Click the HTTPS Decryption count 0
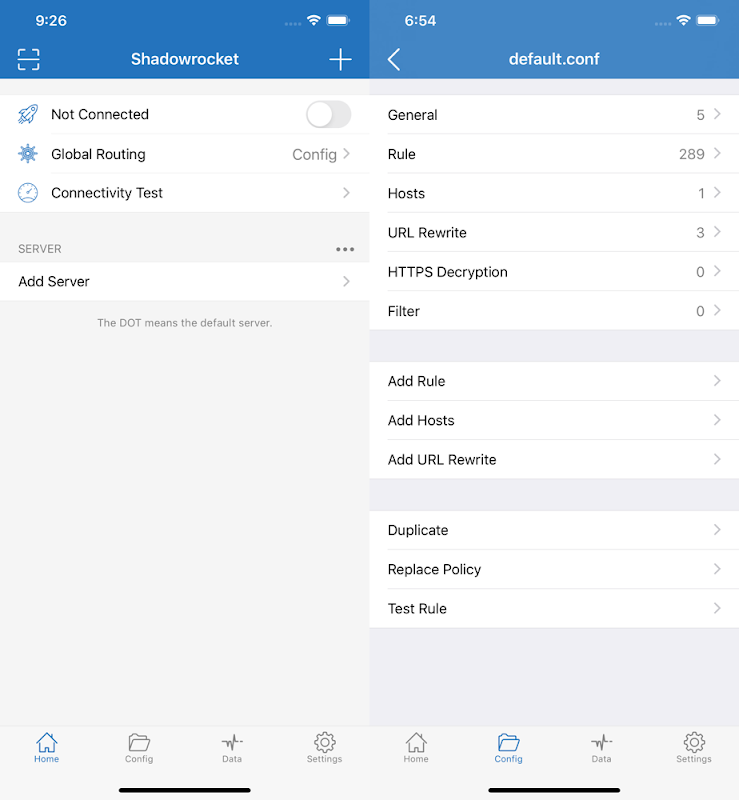The image size is (739, 800). click(700, 272)
